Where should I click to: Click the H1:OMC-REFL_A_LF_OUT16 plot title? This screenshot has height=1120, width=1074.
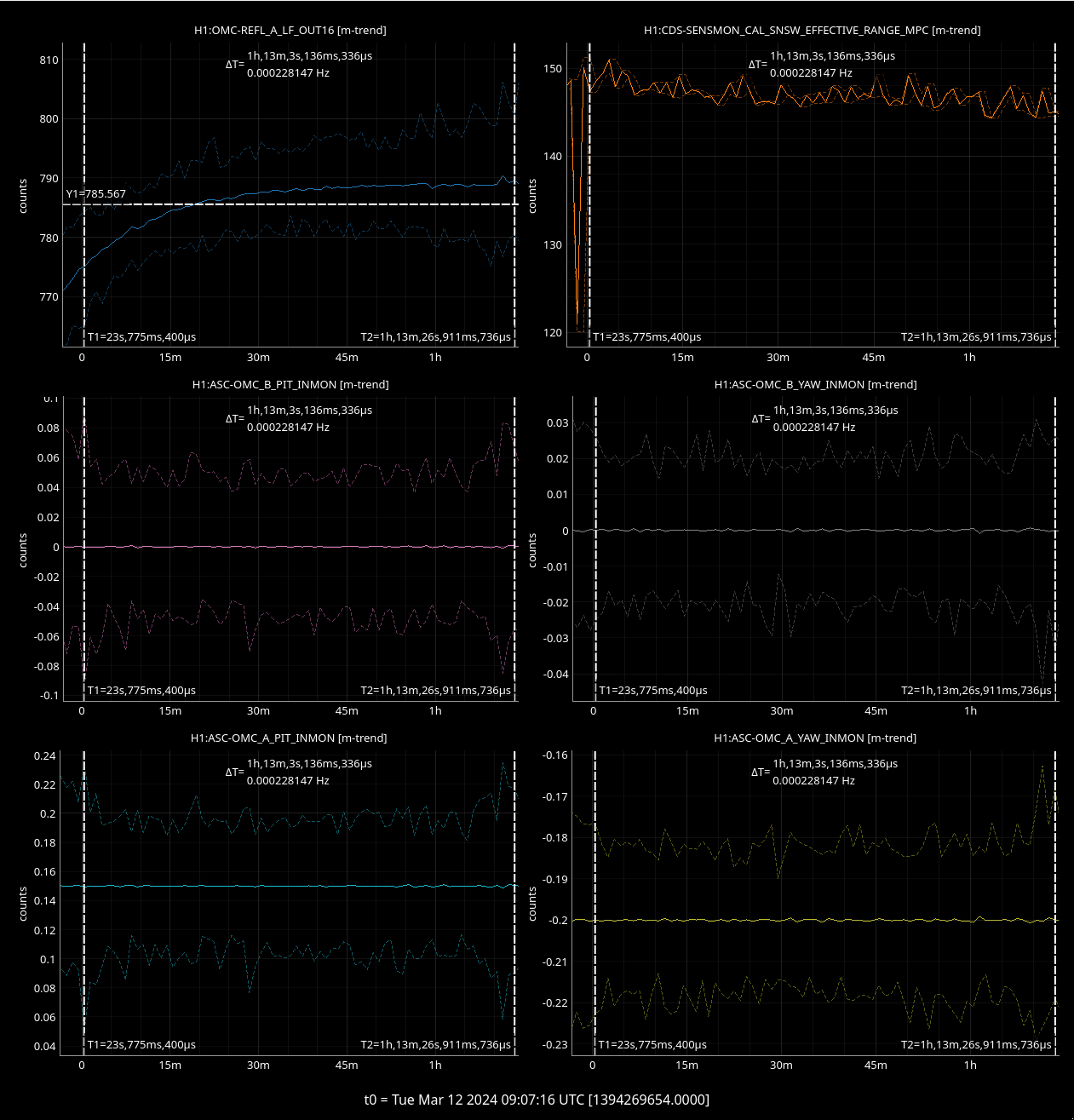(x=290, y=31)
